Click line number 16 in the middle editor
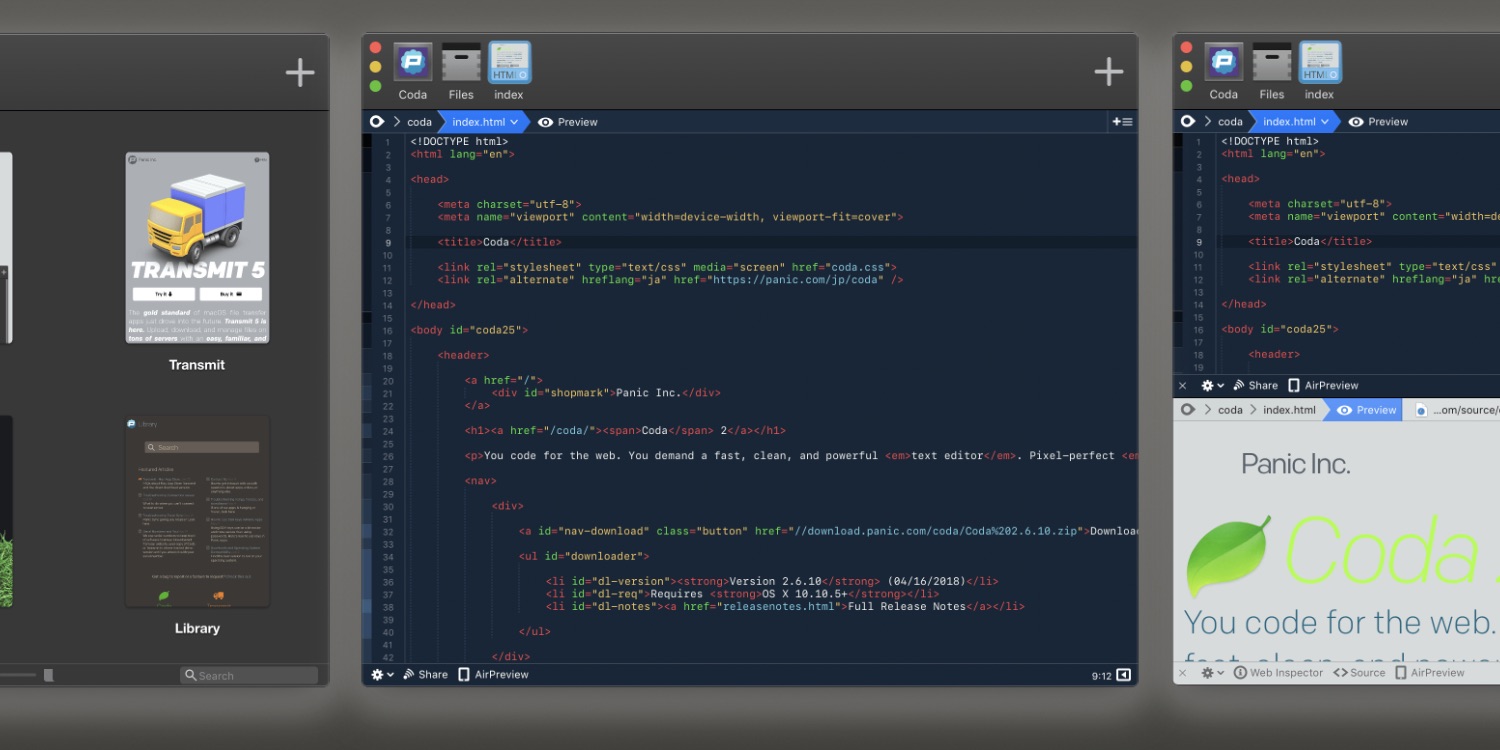The width and height of the screenshot is (1500, 750). tap(387, 330)
